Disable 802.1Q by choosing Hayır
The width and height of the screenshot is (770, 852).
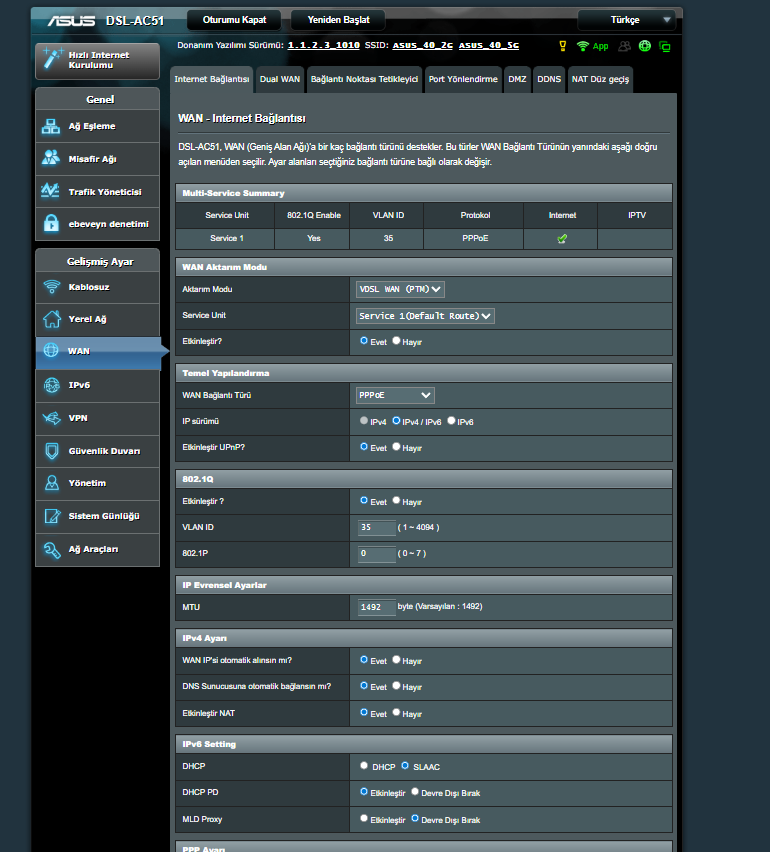(396, 500)
